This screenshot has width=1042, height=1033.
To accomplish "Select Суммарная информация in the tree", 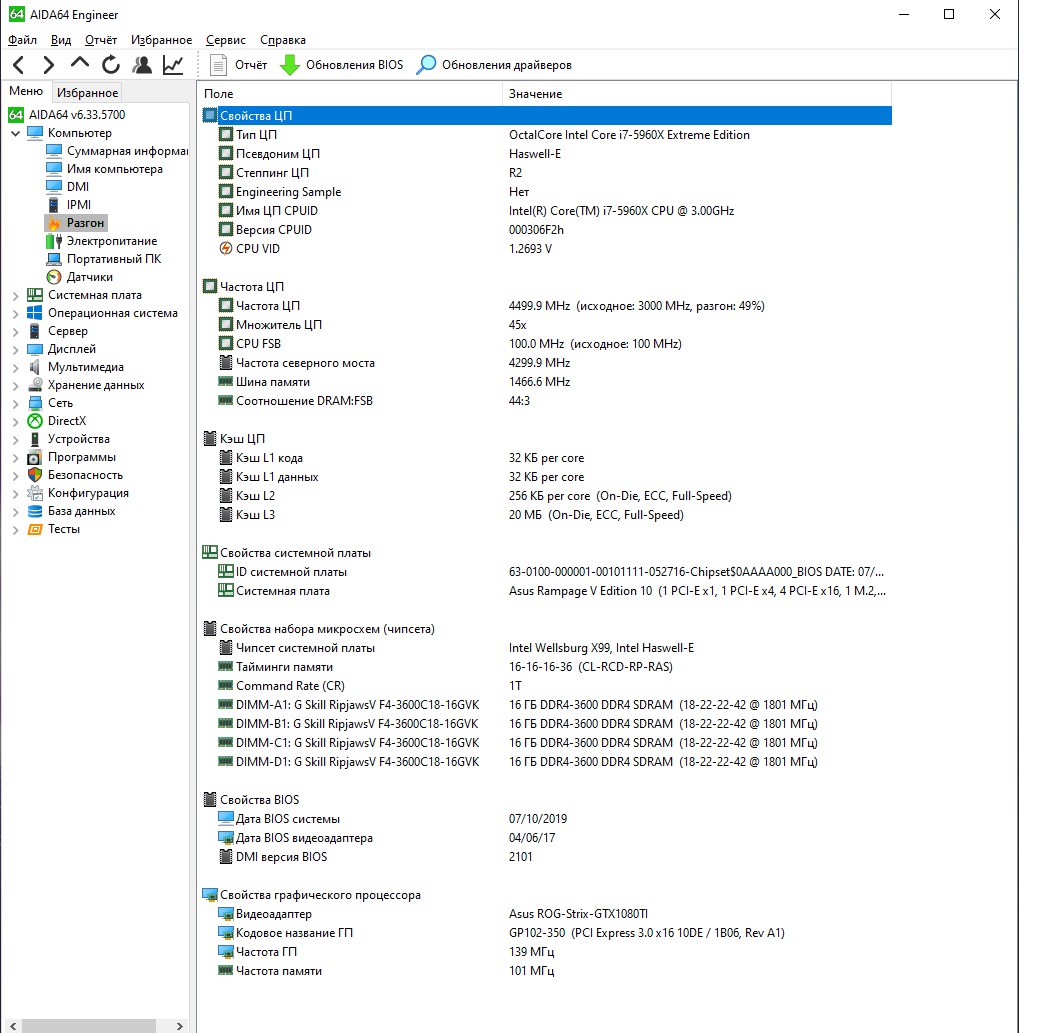I will pos(117,151).
